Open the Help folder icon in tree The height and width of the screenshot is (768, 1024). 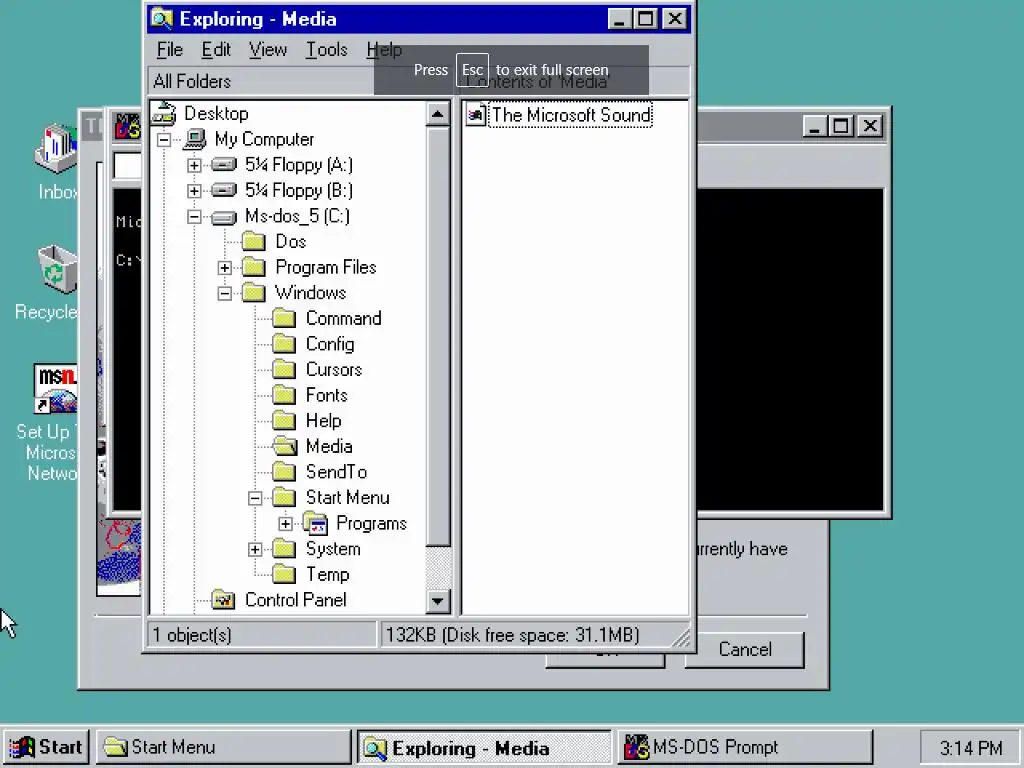pos(284,421)
